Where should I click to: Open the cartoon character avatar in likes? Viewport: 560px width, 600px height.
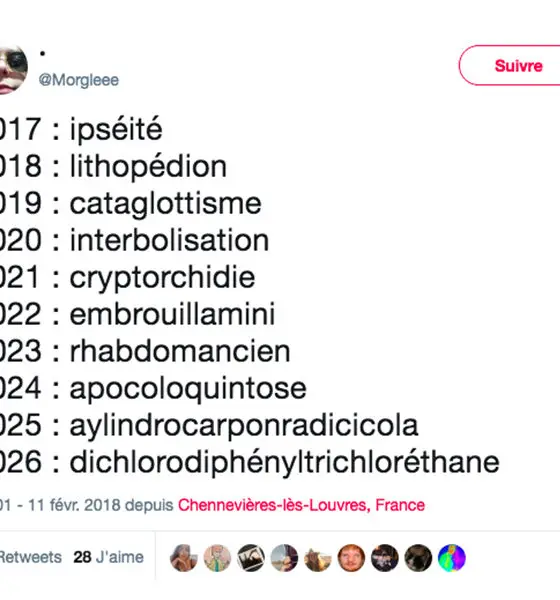pos(217,558)
